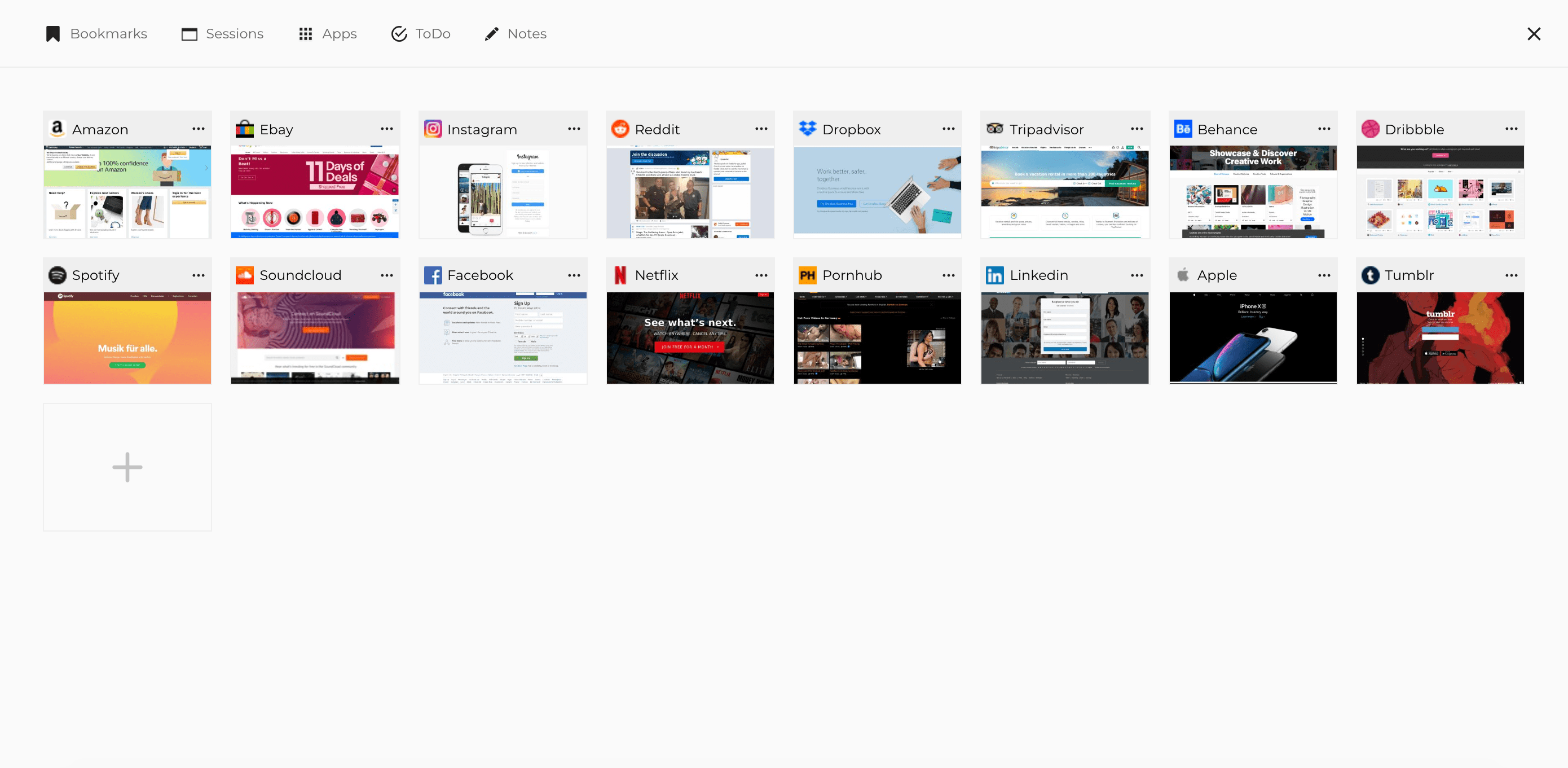
Task: Expand the Netflix three-dot menu
Action: [761, 275]
